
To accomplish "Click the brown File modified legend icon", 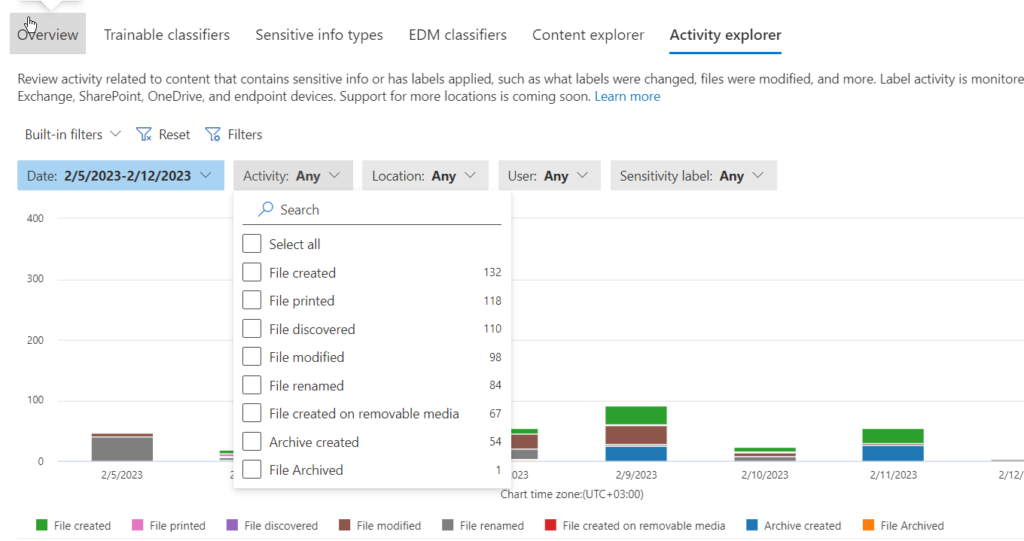I will [343, 525].
